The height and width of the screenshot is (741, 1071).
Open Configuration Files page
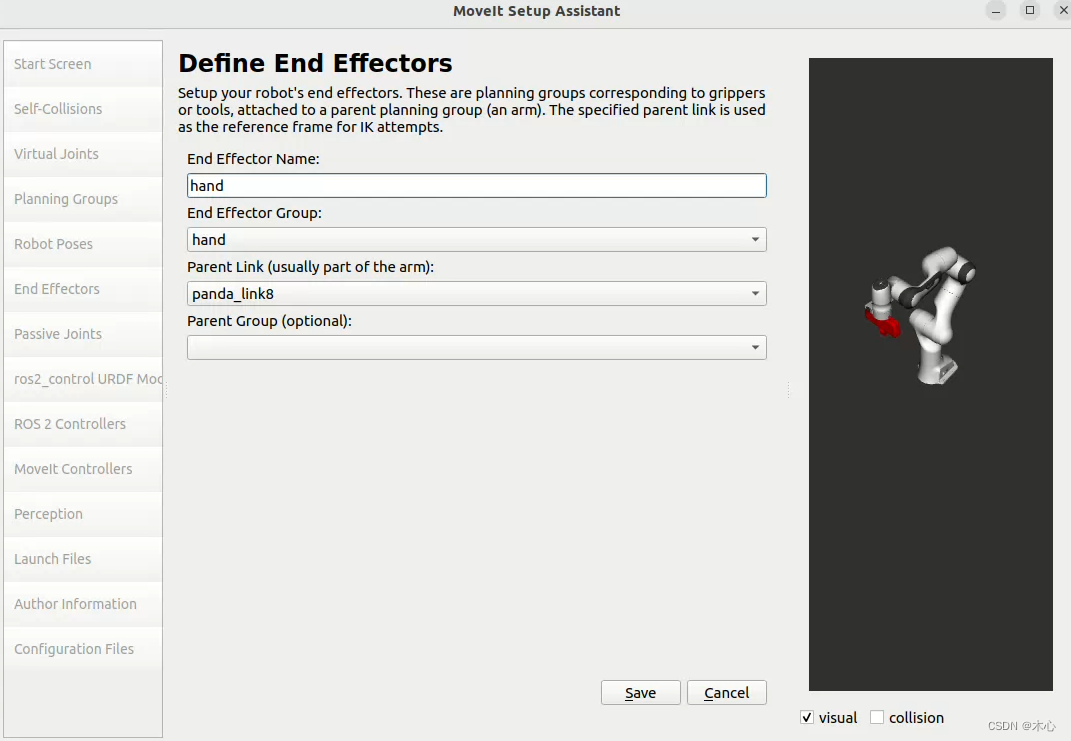point(83,650)
